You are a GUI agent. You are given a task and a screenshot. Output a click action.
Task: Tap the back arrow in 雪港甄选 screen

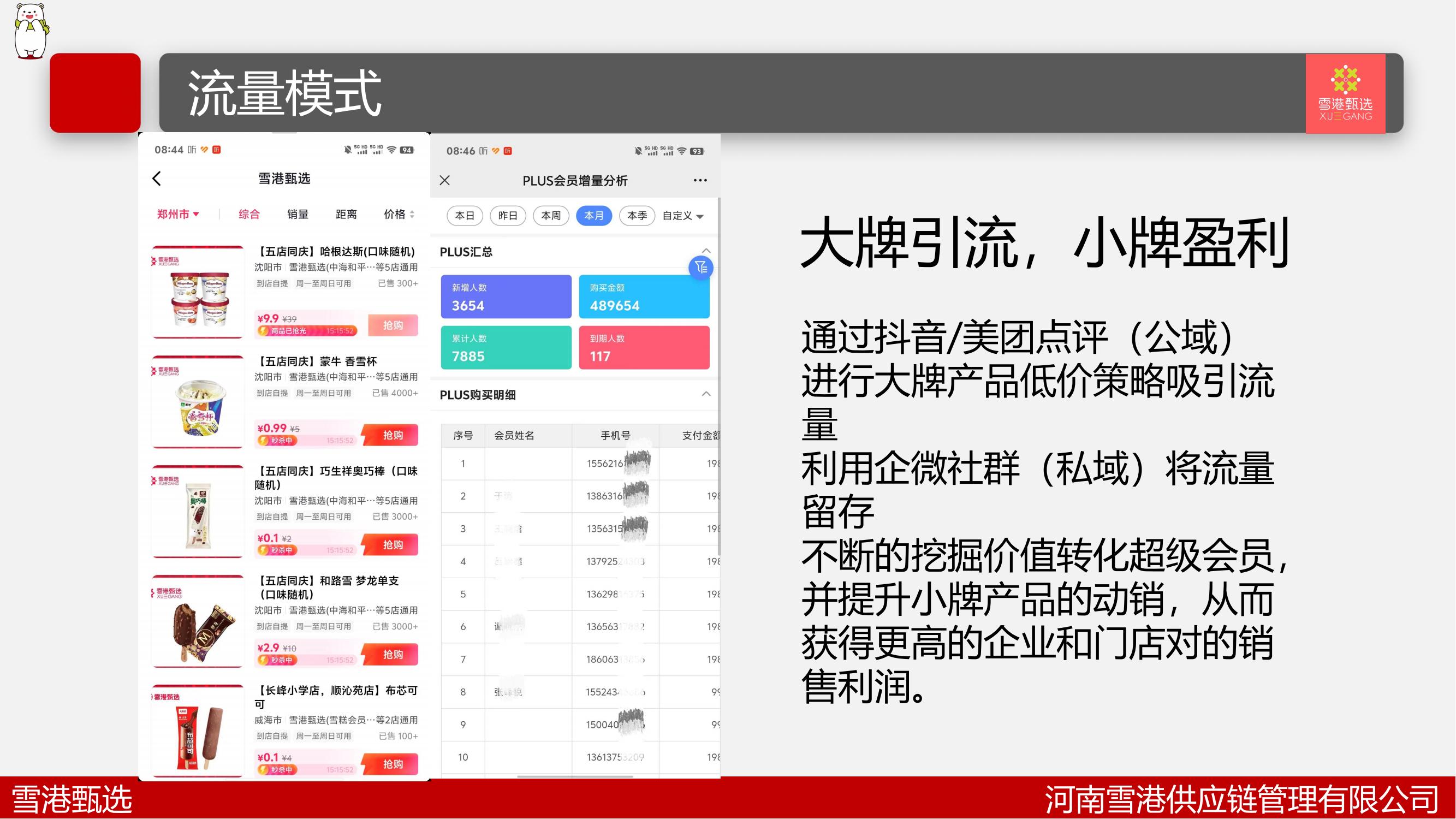point(157,179)
